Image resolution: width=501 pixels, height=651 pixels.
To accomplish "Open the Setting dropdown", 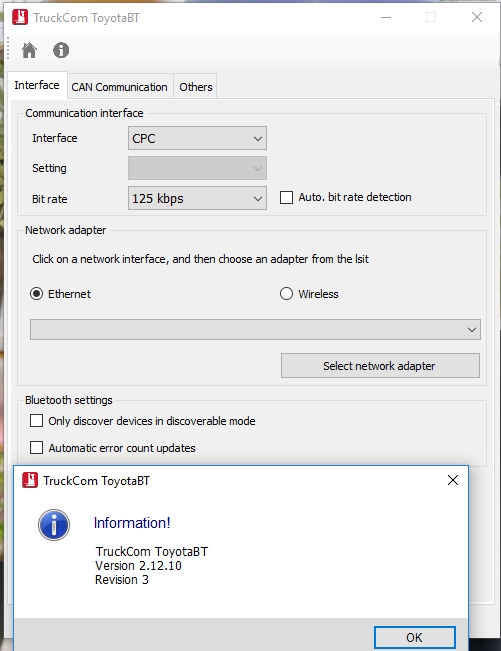I will 197,168.
